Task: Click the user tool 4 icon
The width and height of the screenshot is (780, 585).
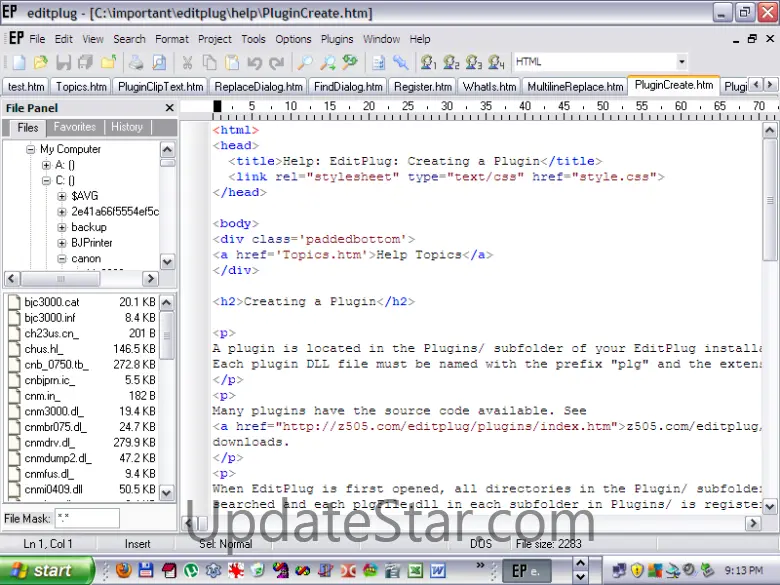Action: click(496, 62)
